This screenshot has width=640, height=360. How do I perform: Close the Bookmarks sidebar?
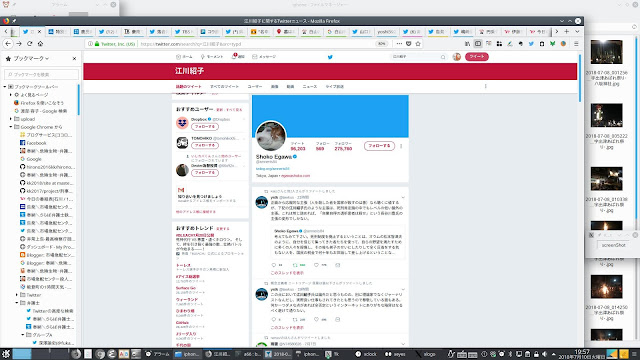(74, 59)
